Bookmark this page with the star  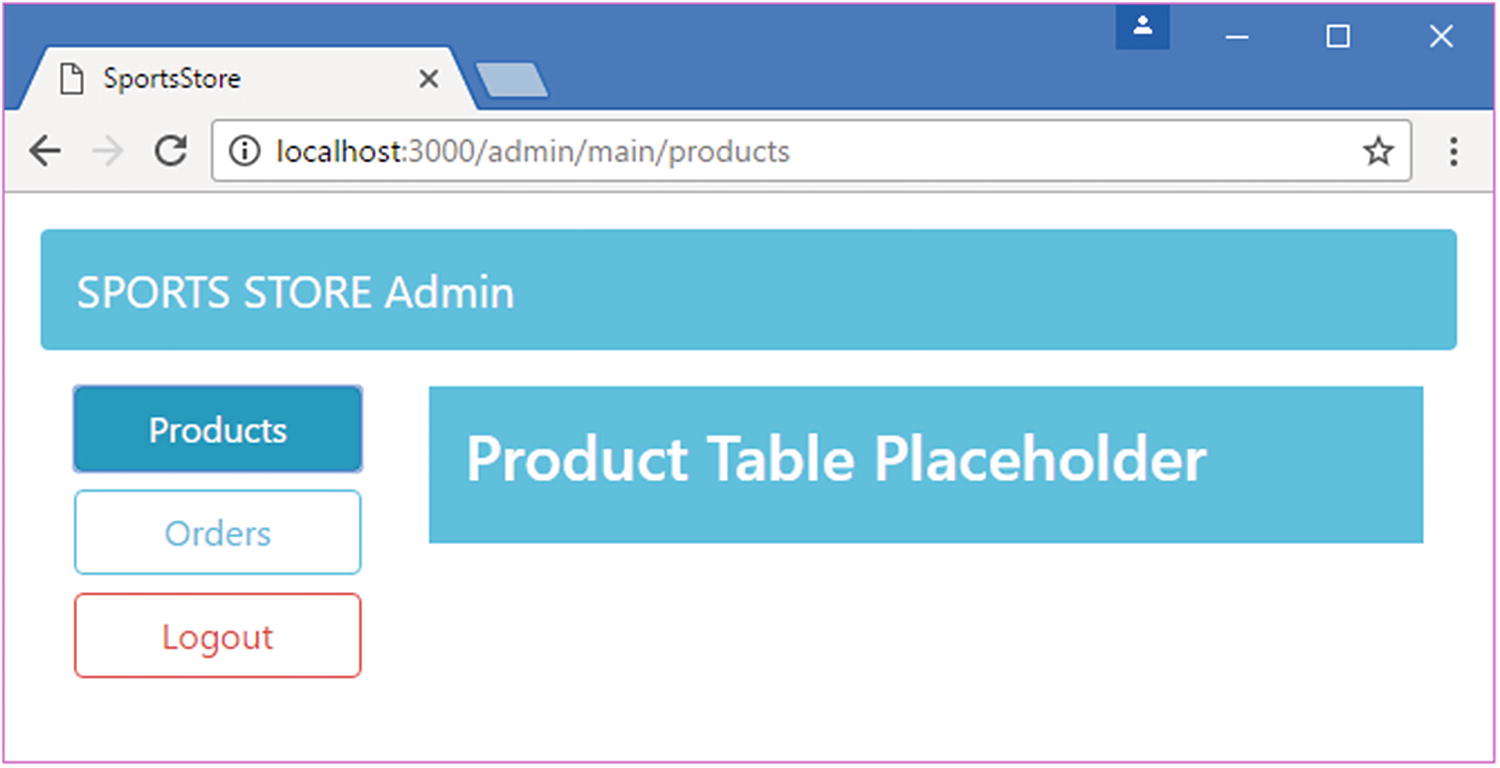[x=1378, y=151]
